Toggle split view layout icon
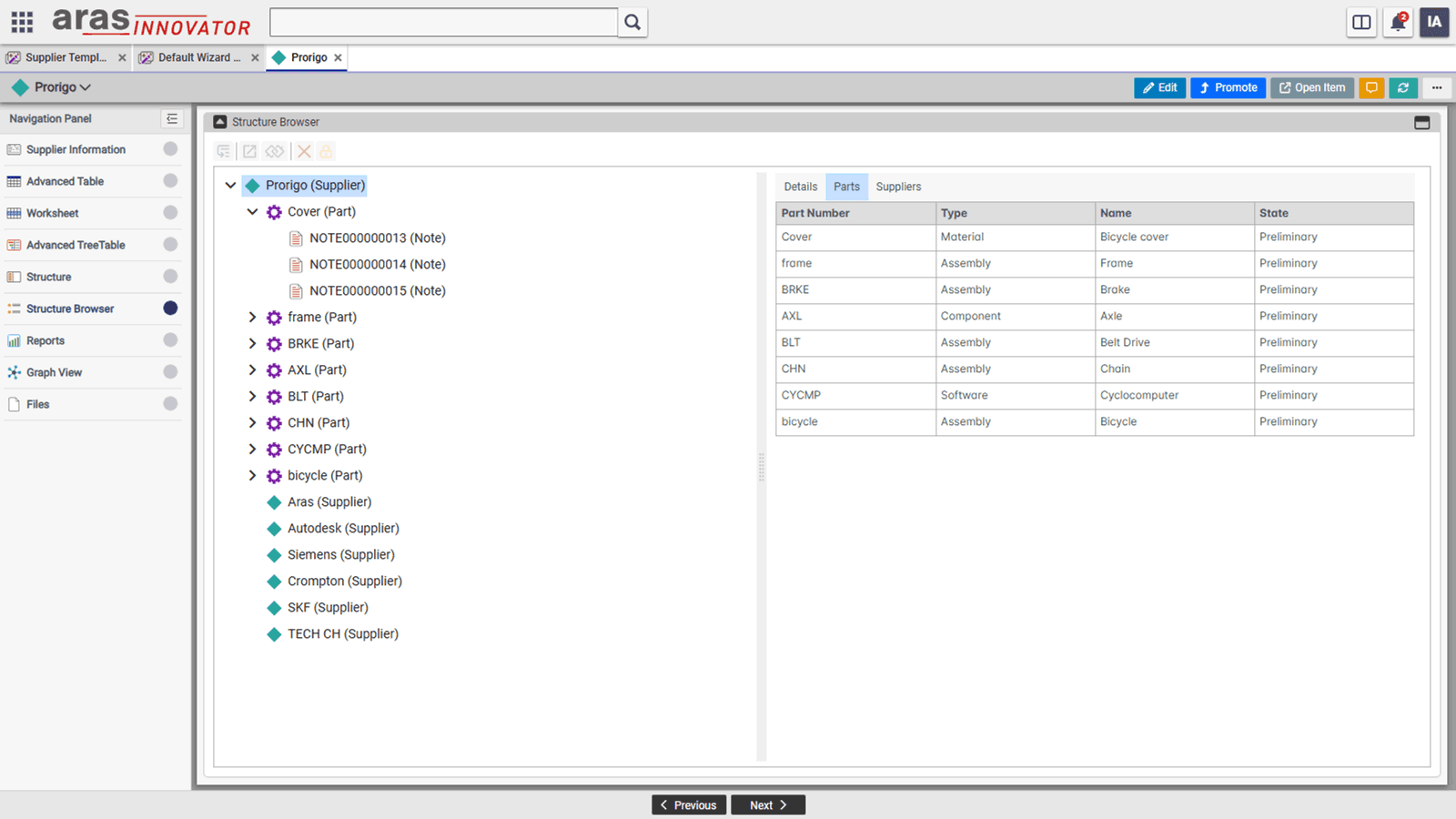1456x819 pixels. click(1361, 22)
